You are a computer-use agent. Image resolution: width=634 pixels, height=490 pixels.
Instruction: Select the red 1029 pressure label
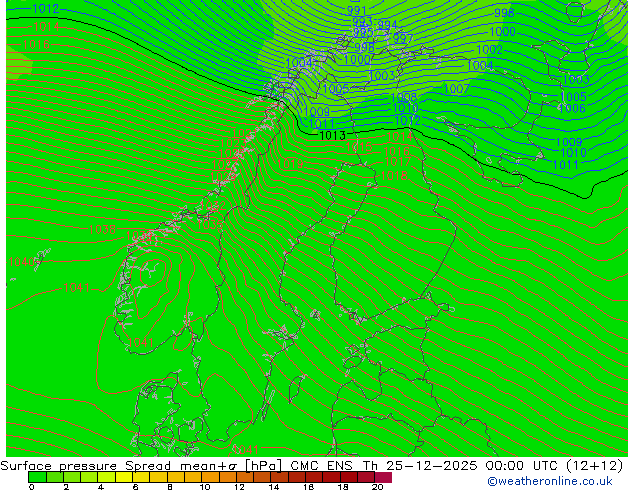[223, 177]
